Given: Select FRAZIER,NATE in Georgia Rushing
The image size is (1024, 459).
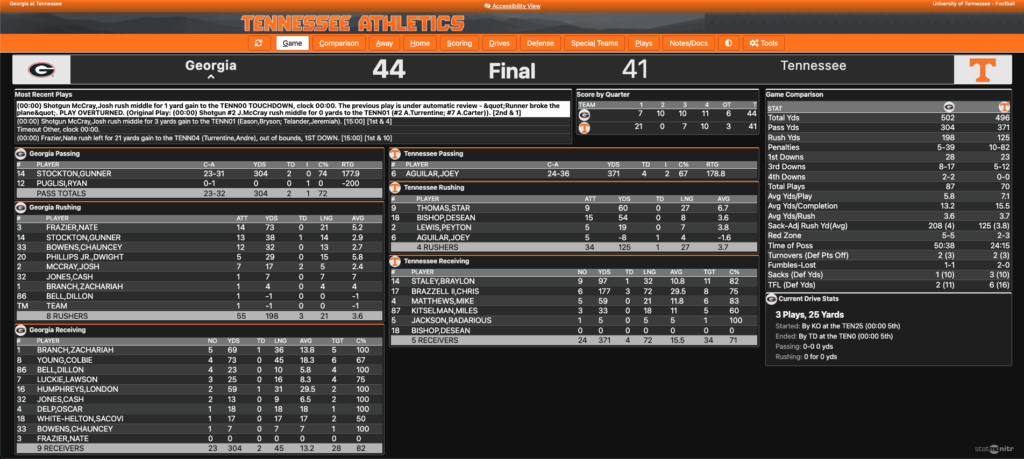Looking at the screenshot, I should [x=199, y=227].
